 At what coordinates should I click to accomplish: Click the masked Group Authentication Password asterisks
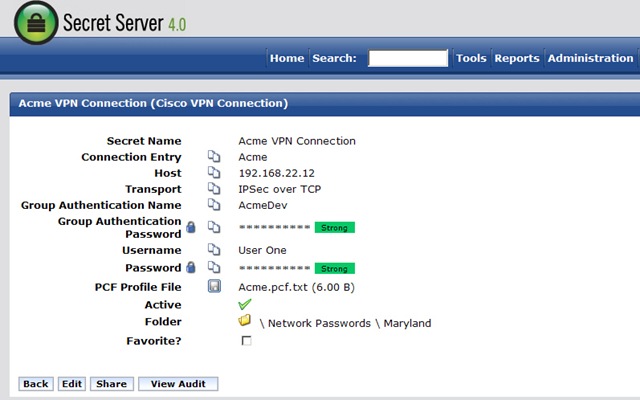pos(275,227)
